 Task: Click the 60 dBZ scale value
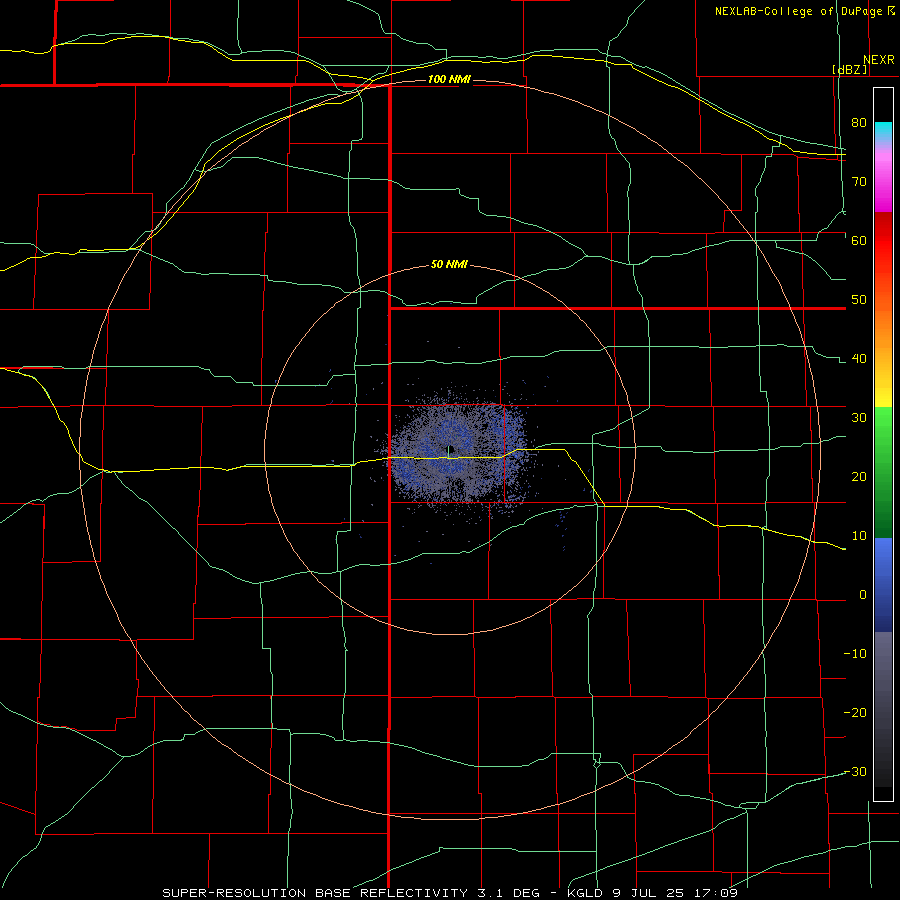pos(859,240)
